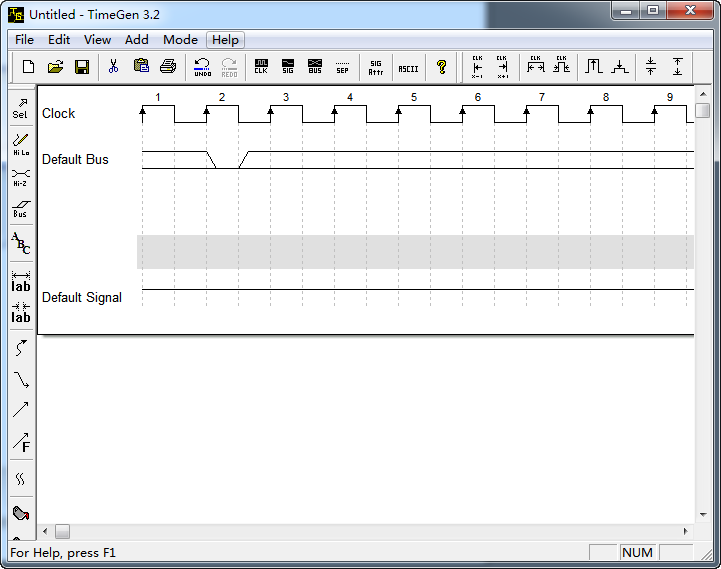The image size is (721, 569).
Task: Click clock cycle number 5
Action: (414, 98)
